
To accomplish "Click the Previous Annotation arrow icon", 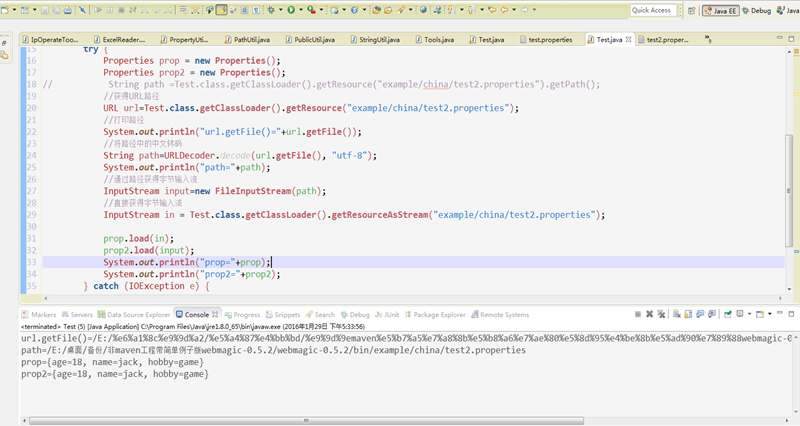I will 471,10.
